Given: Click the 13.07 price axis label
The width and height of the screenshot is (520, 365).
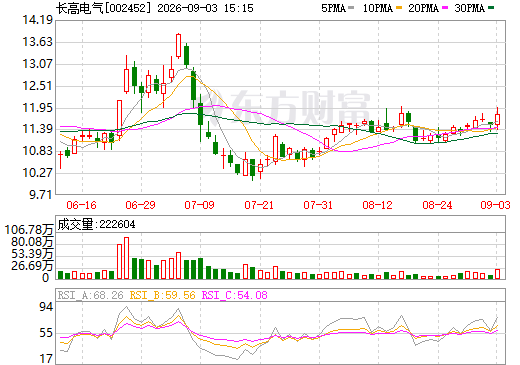Looking at the screenshot, I should 38,64.
